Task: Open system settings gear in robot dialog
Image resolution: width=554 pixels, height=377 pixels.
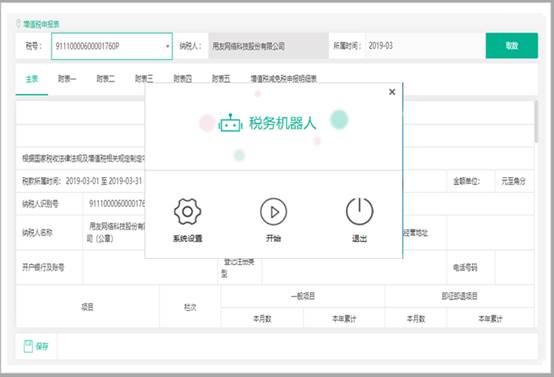Action: pyautogui.click(x=188, y=212)
